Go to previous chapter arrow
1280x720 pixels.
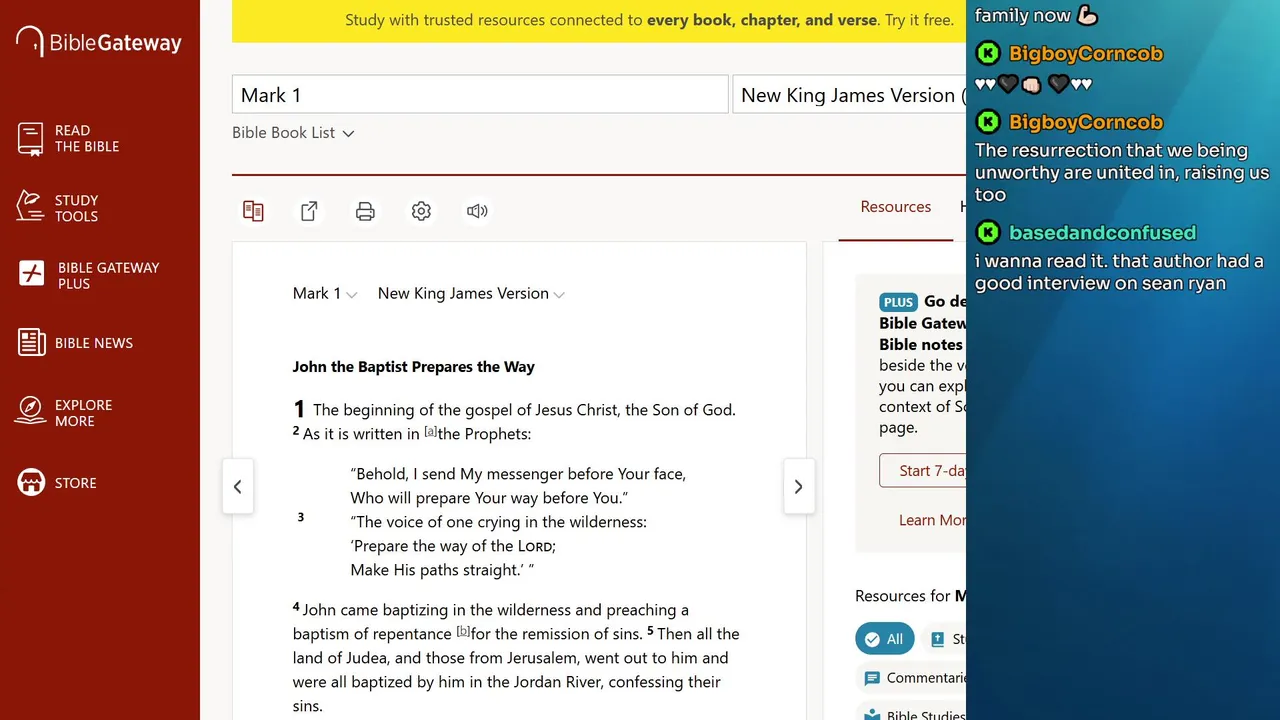click(238, 487)
